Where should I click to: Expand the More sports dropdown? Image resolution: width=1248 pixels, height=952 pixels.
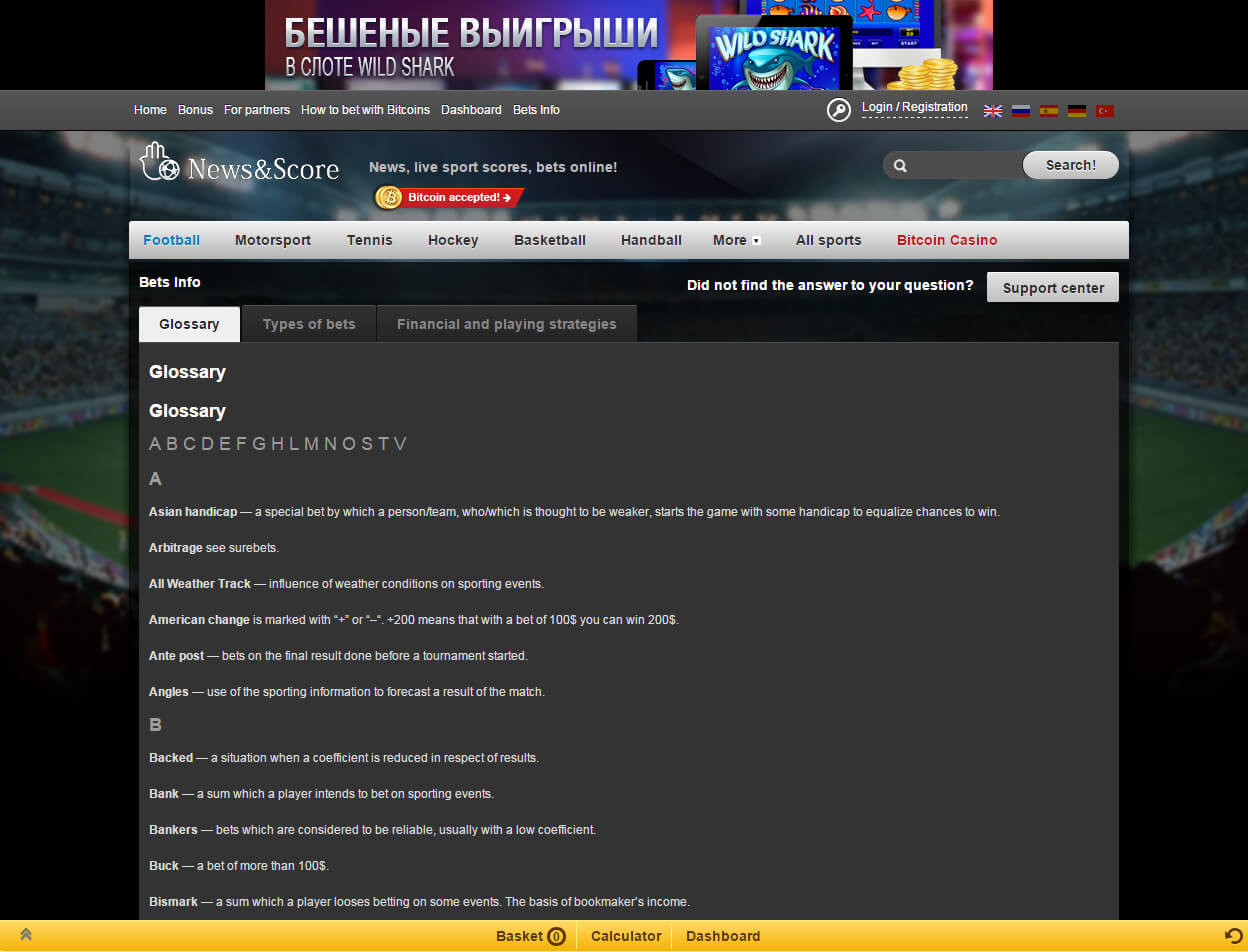click(x=737, y=240)
